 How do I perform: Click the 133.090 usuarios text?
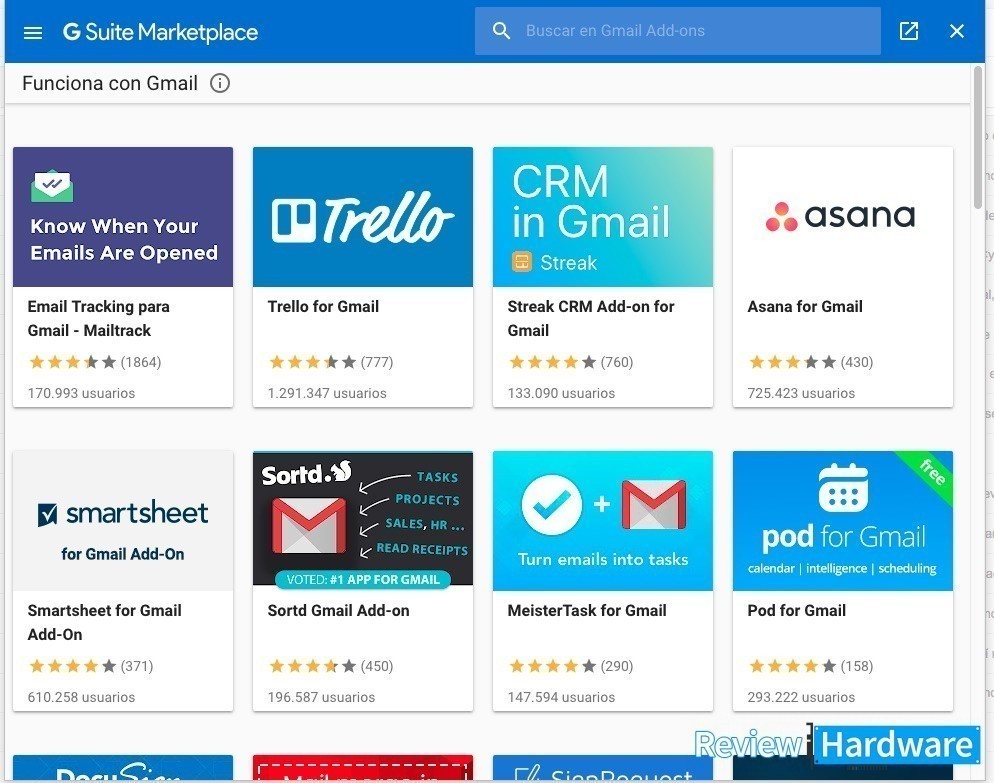[x=561, y=393]
